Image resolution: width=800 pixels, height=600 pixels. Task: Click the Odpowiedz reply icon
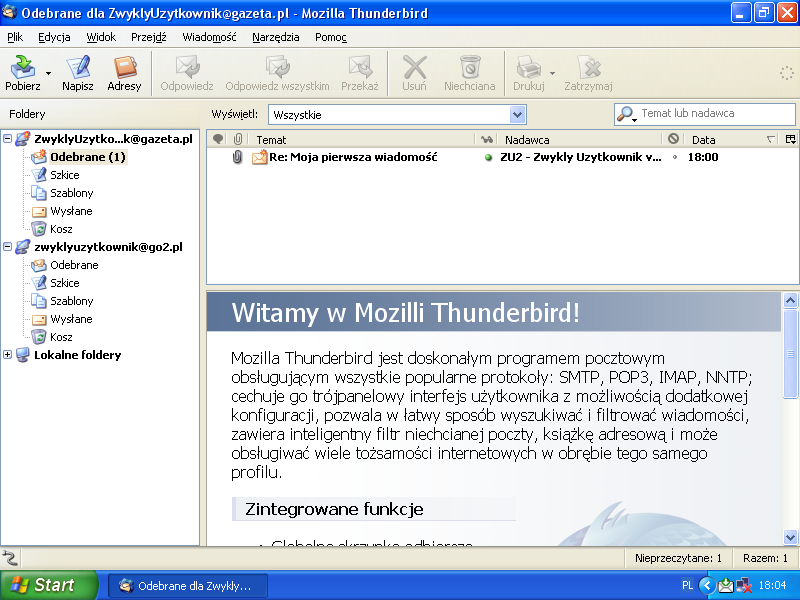pos(187,73)
